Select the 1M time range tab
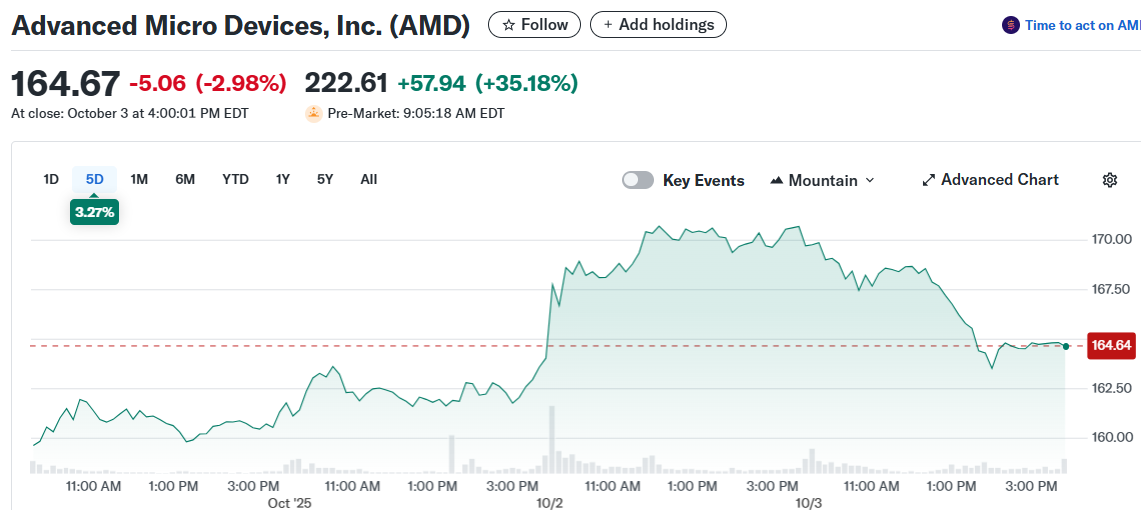This screenshot has height=510, width=1141. [139, 179]
